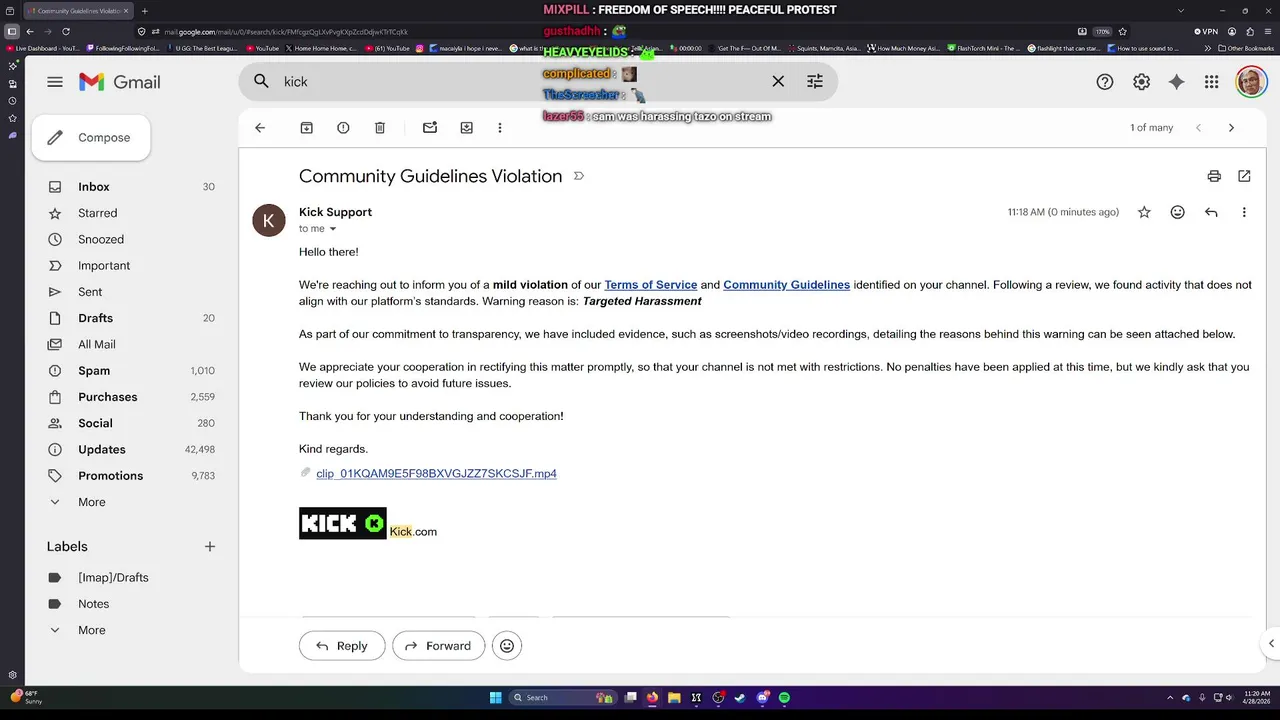The width and height of the screenshot is (1280, 720).
Task: Click the Move to icon
Action: click(466, 128)
